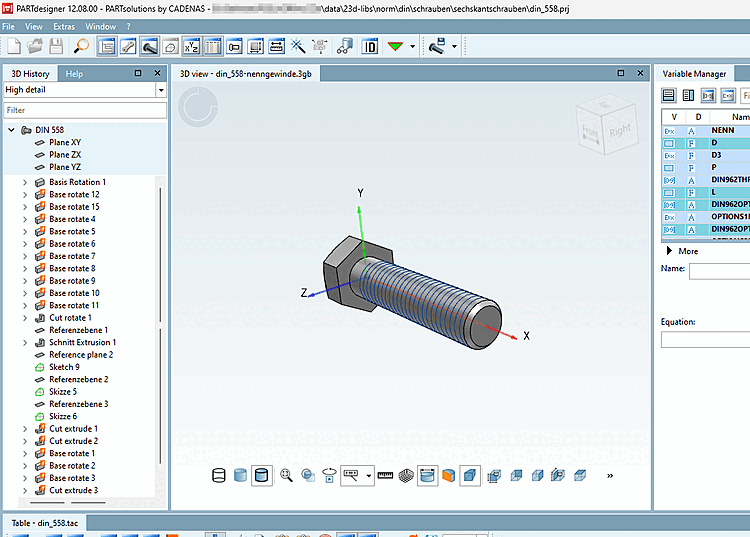This screenshot has height=537, width=750.
Task: Toggle the wrench icon panel button
Action: tap(129, 46)
